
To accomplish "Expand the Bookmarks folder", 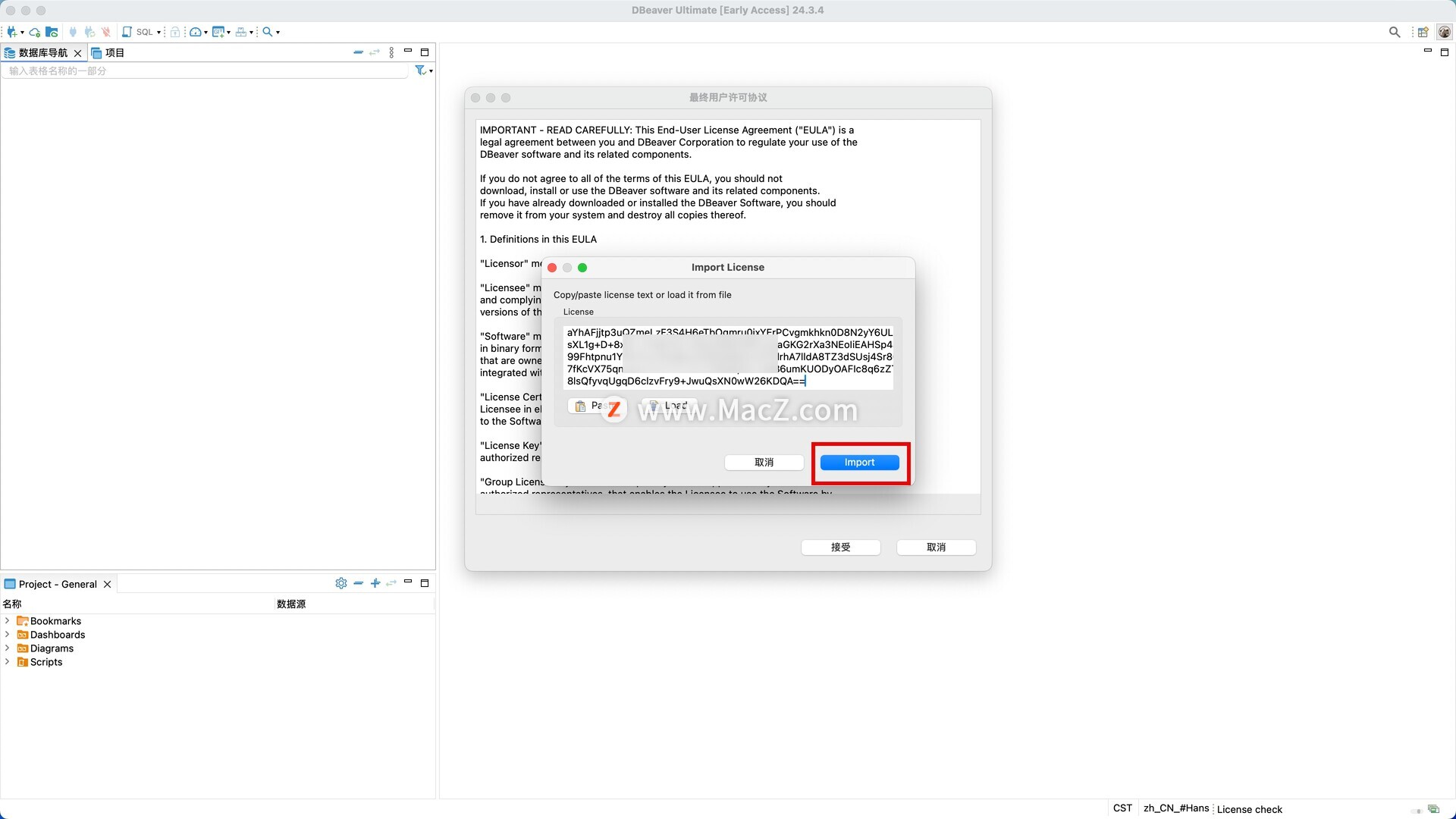I will [8, 621].
